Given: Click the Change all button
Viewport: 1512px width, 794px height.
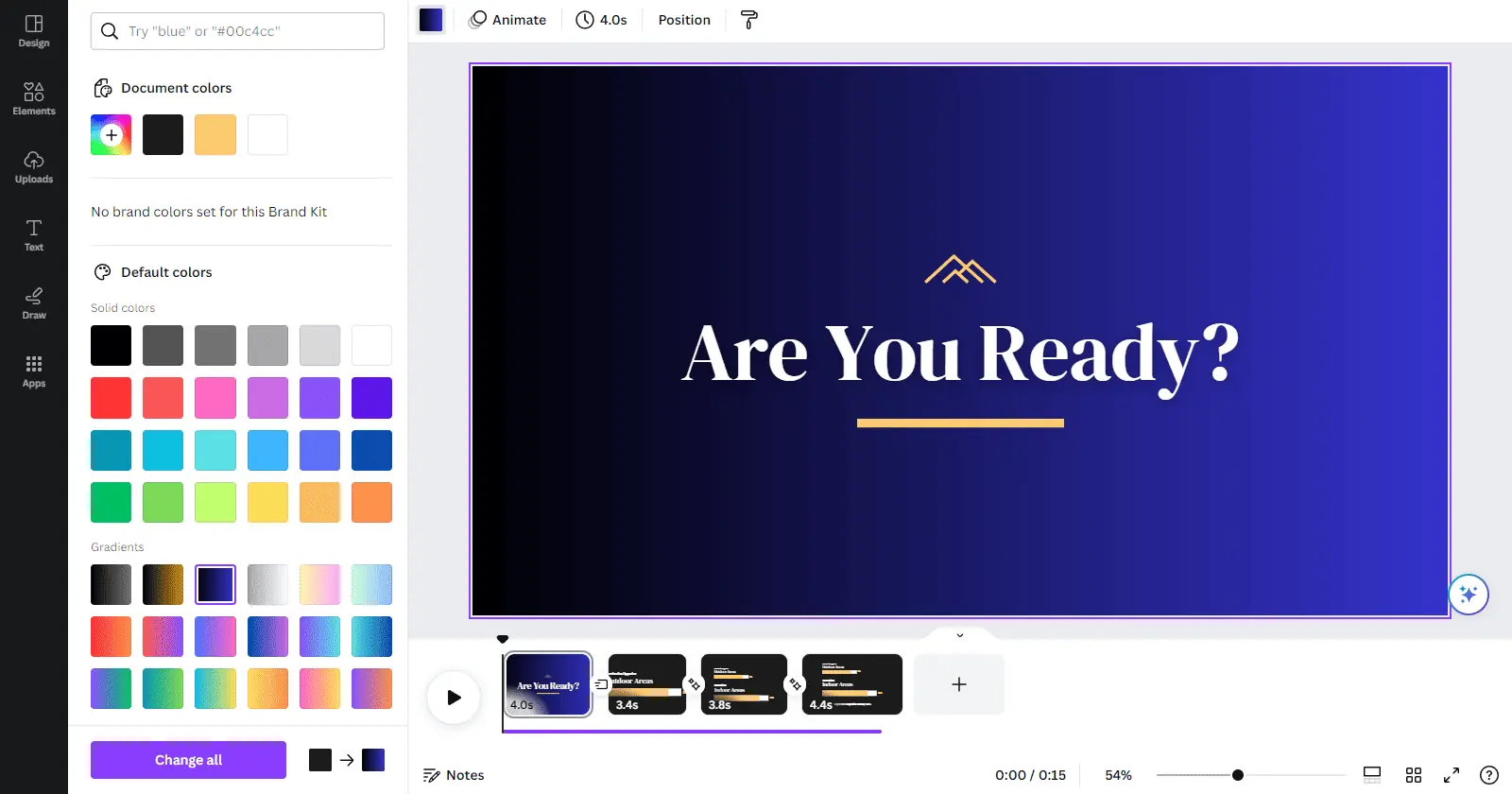Looking at the screenshot, I should [x=188, y=760].
